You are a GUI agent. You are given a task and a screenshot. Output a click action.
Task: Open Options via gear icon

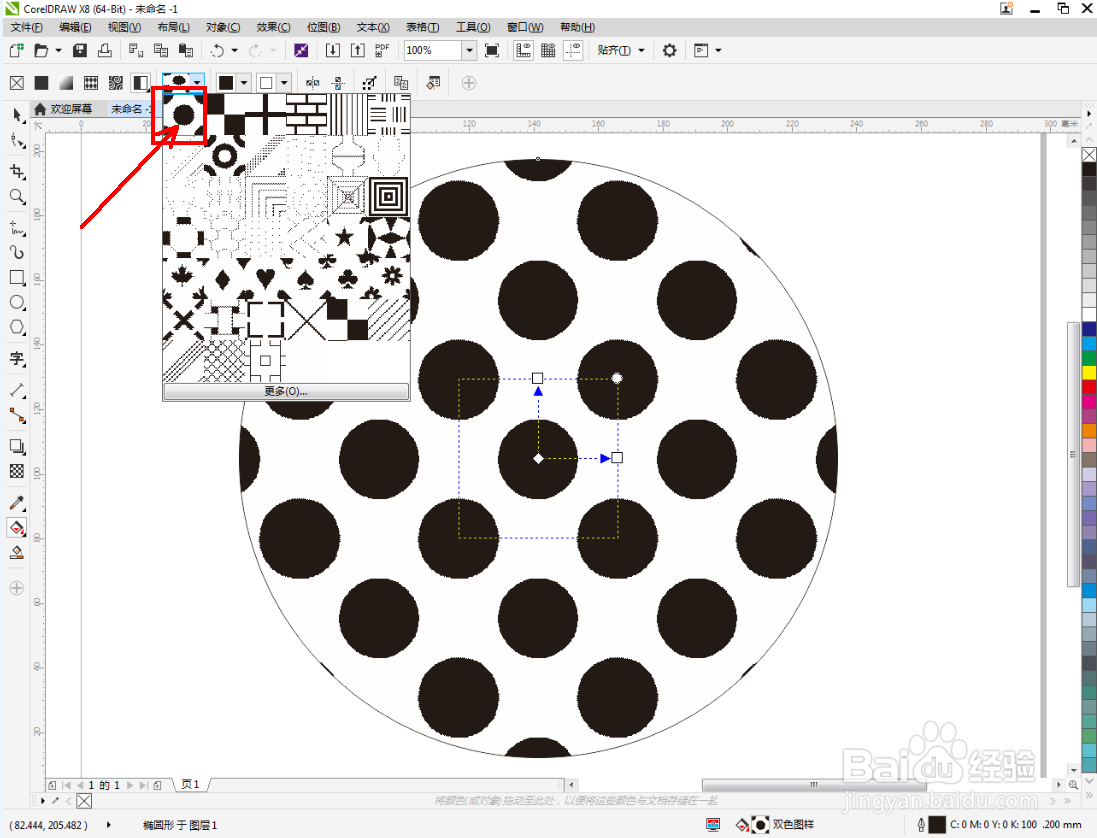coord(670,50)
